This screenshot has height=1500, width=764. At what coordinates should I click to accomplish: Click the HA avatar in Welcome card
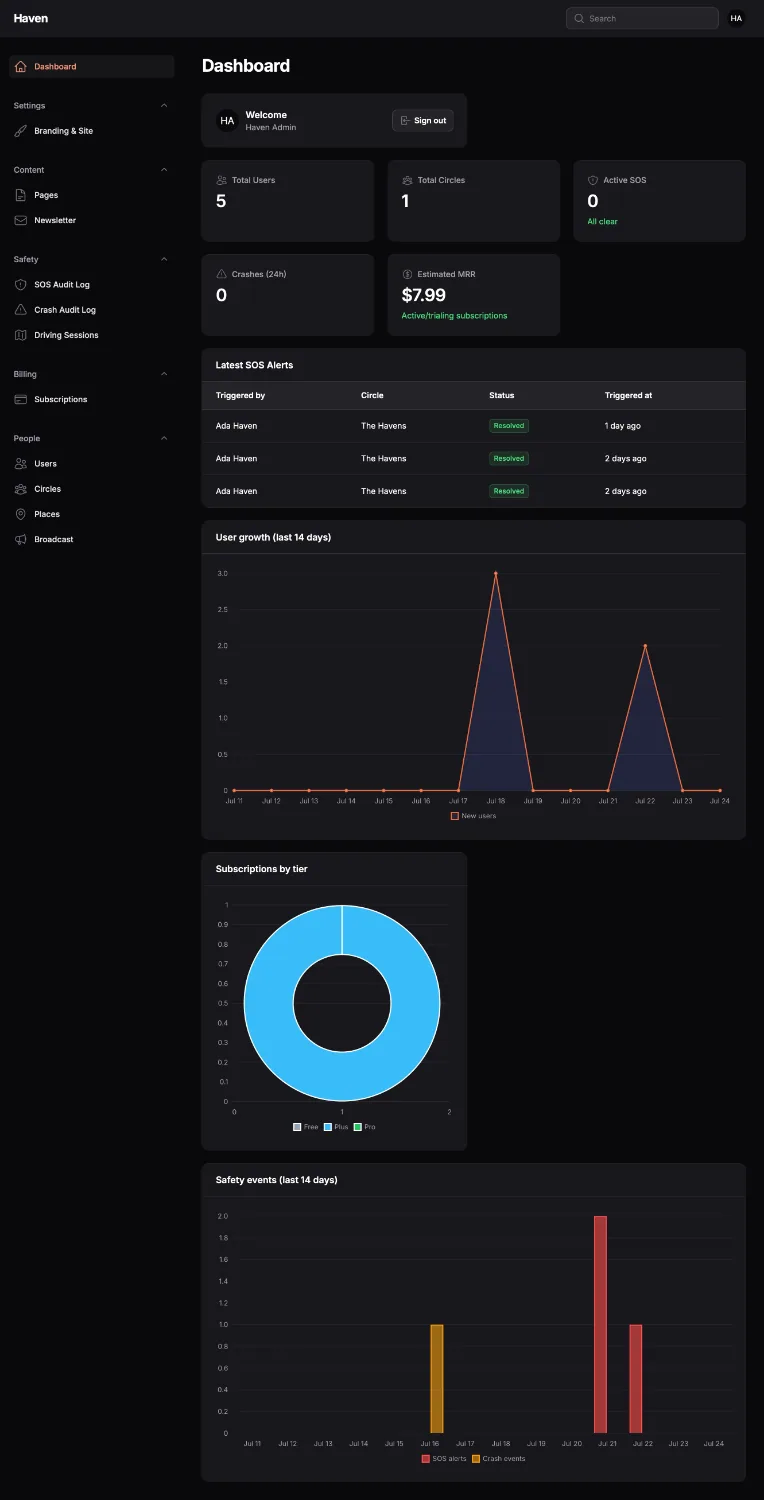click(x=227, y=120)
